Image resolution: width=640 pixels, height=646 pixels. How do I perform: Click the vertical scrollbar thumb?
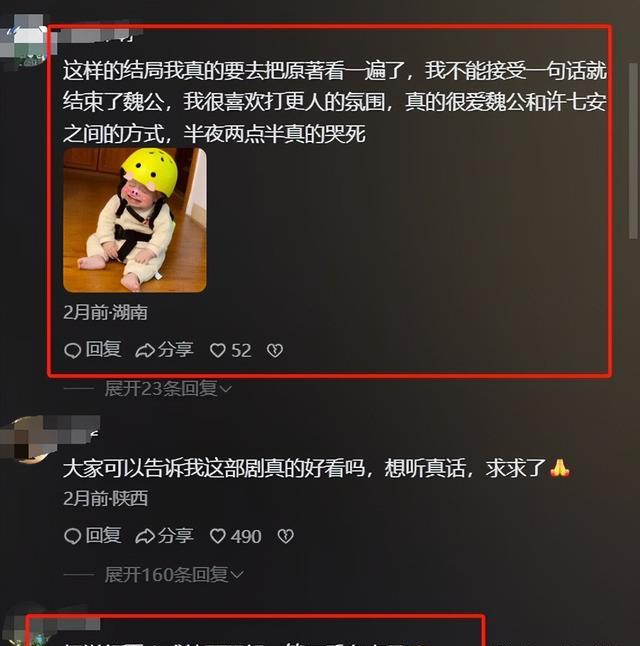pyautogui.click(x=633, y=151)
